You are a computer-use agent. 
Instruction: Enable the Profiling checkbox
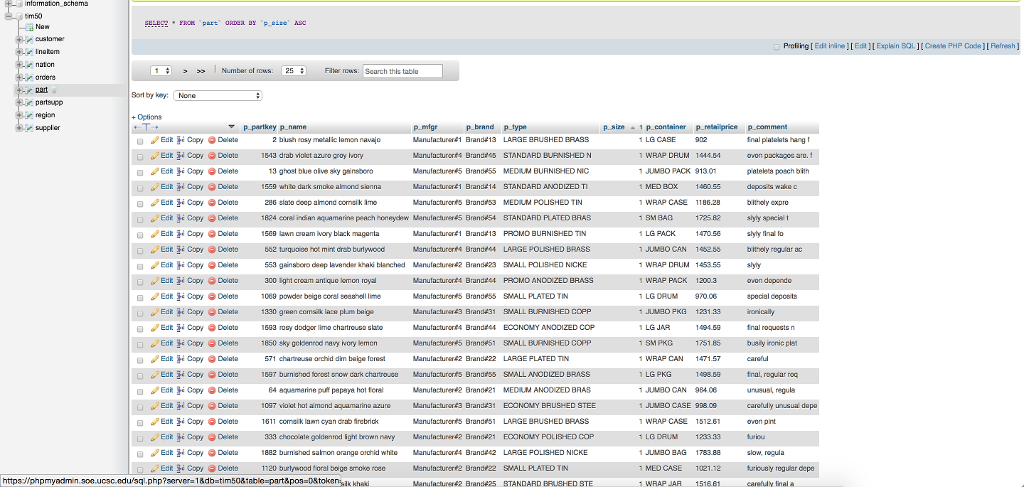point(776,46)
